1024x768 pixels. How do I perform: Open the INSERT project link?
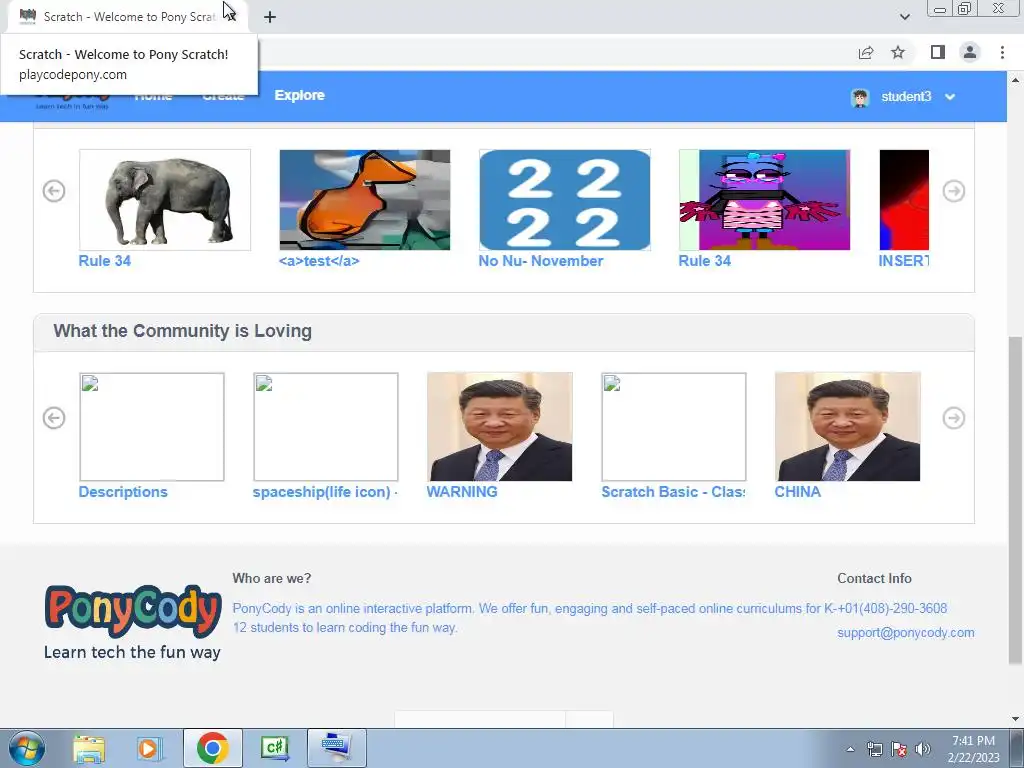click(904, 261)
